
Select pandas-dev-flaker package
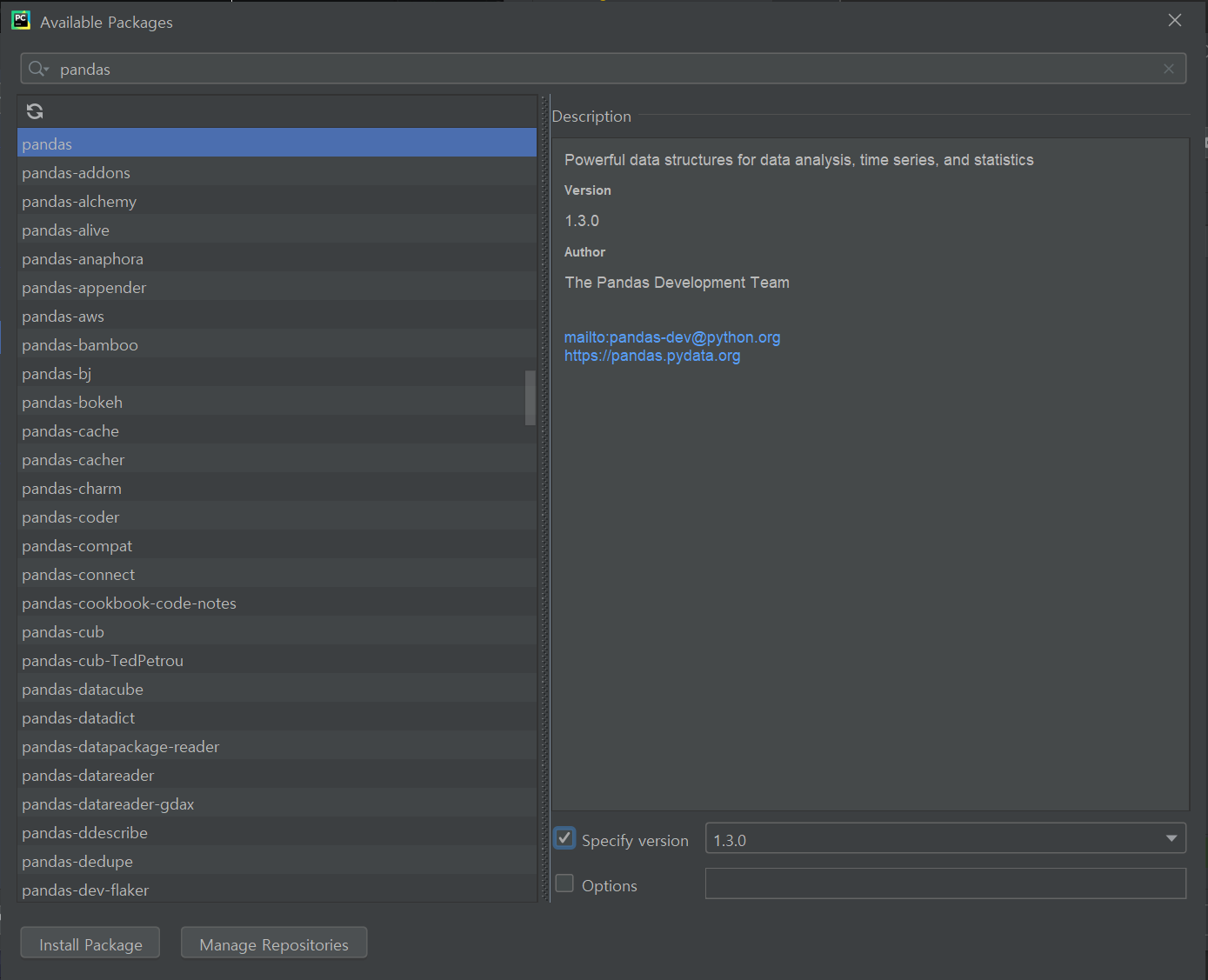click(x=277, y=890)
